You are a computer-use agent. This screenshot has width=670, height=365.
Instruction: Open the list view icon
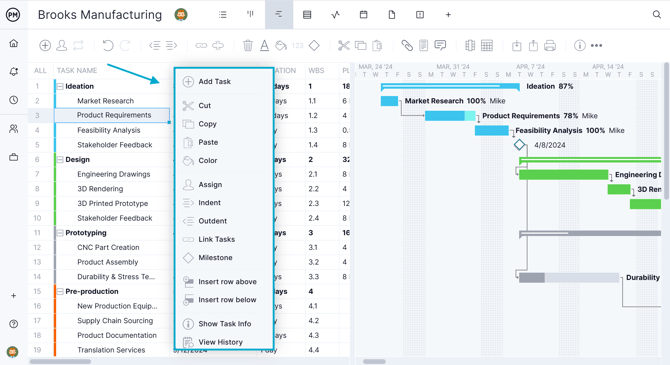223,15
